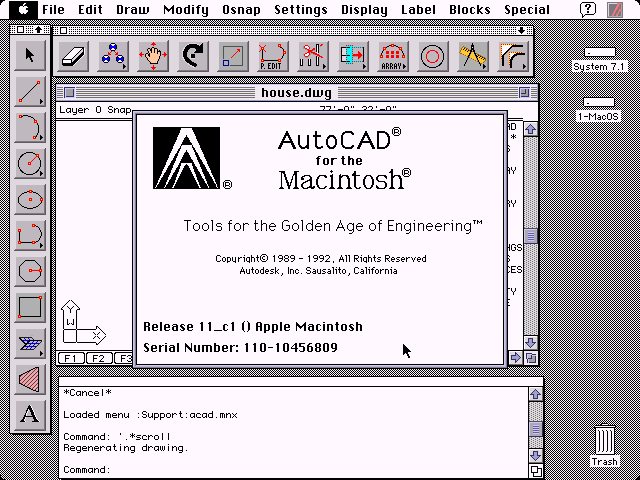The height and width of the screenshot is (480, 640).
Task: Click the F1 function key button
Action: click(71, 358)
